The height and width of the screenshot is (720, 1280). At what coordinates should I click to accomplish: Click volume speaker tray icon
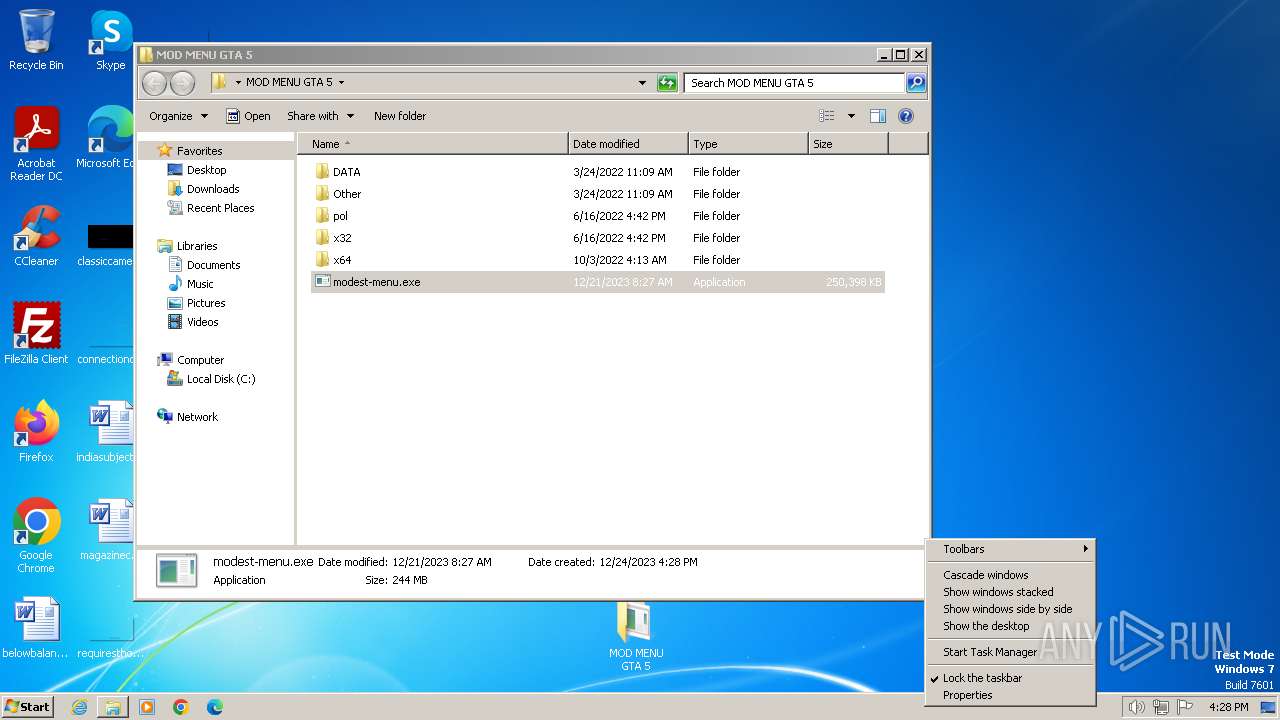point(1136,707)
